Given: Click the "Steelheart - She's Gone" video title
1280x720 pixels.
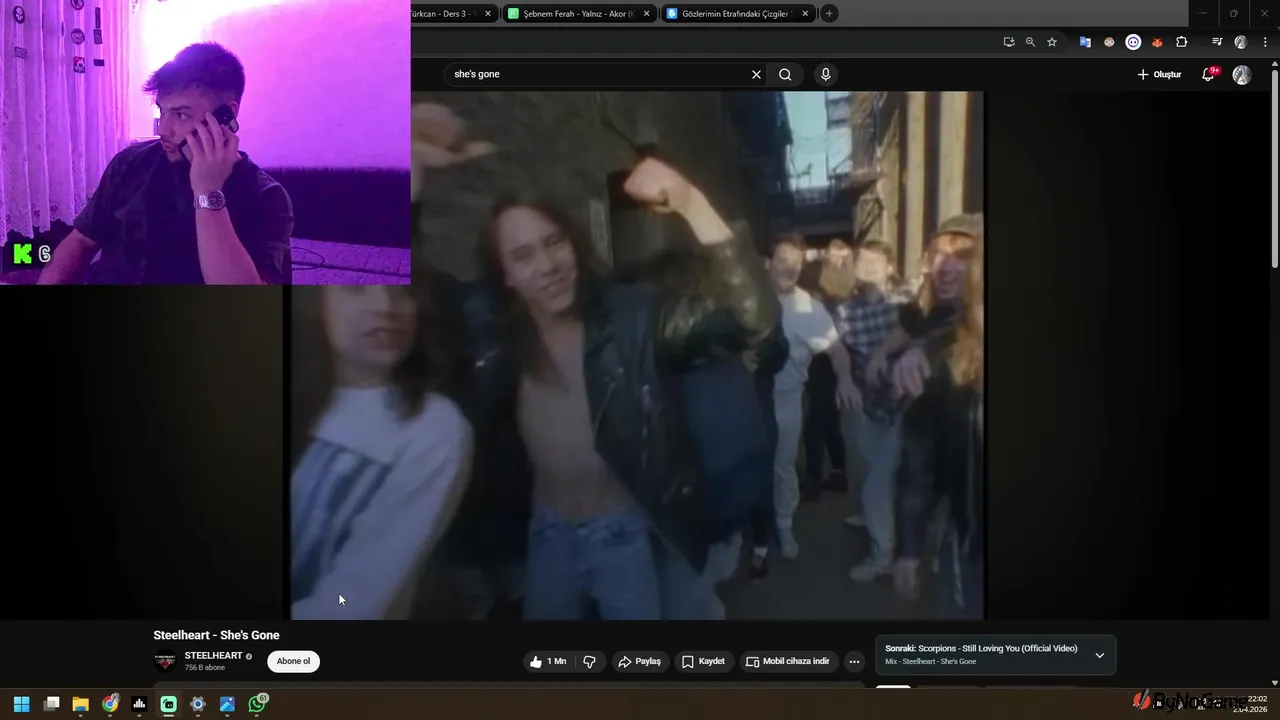Looking at the screenshot, I should tap(216, 635).
